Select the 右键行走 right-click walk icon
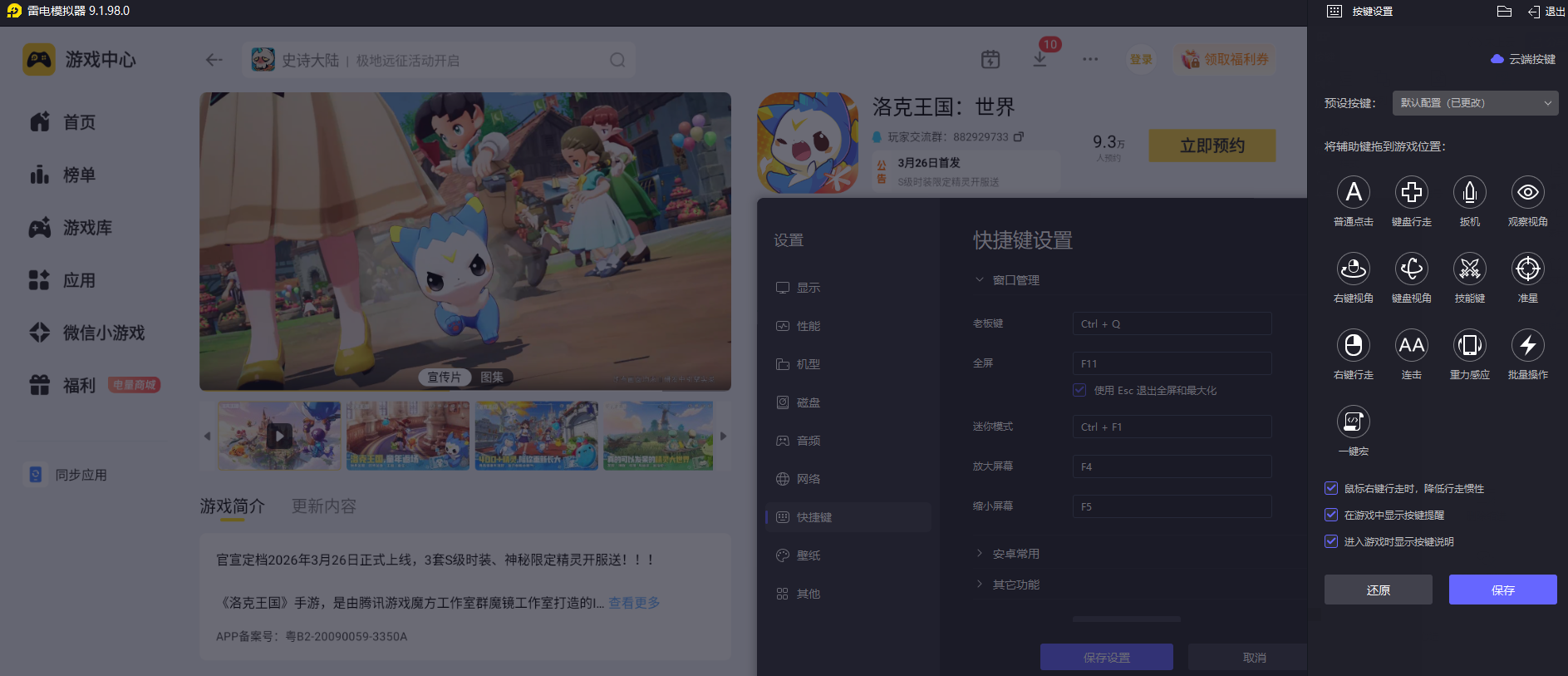This screenshot has height=676, width=1568. click(x=1353, y=345)
